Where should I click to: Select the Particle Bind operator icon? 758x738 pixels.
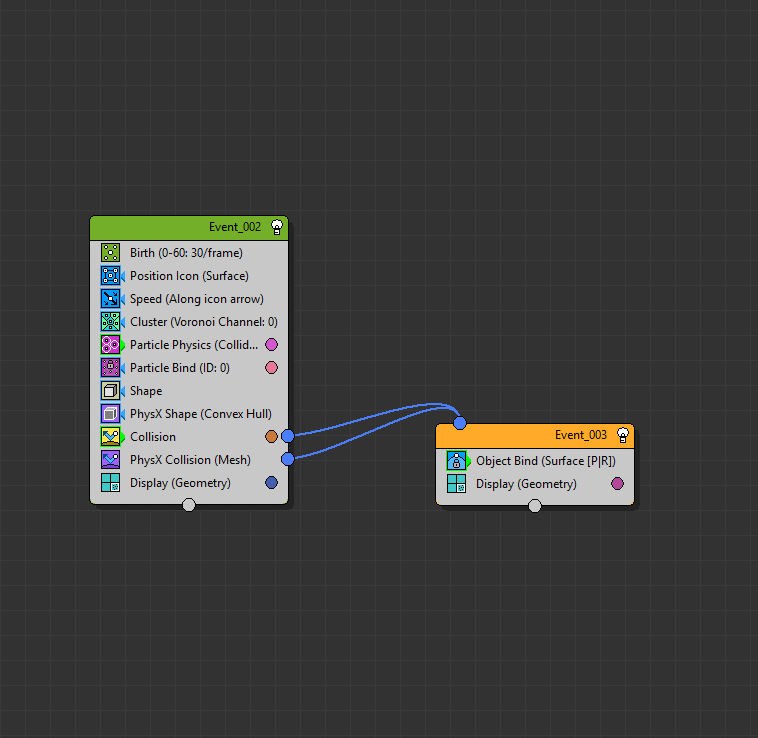click(x=110, y=368)
